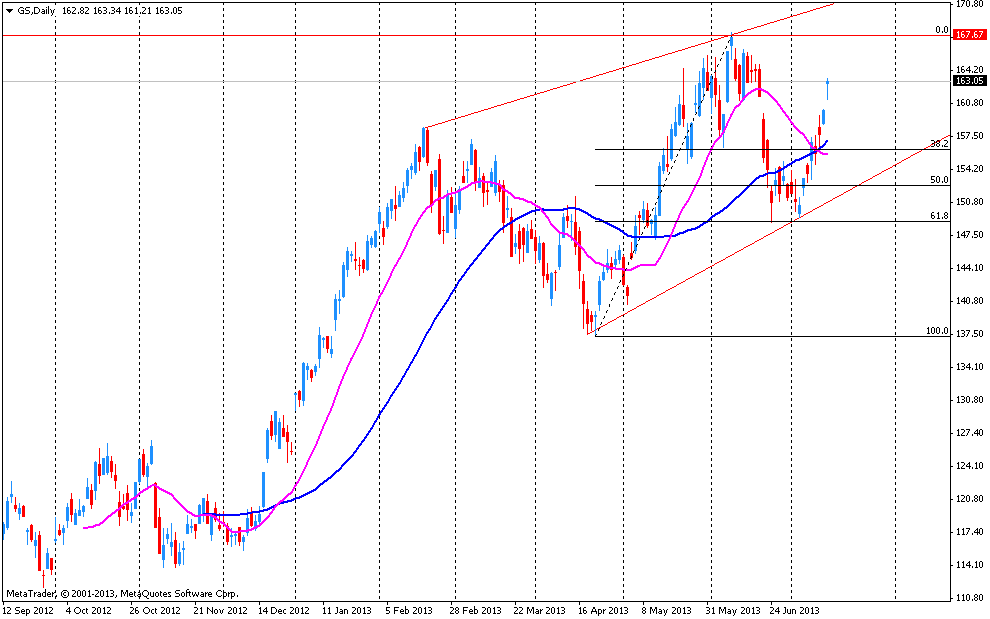Screen dimensions: 990x619
Task: Click the 130.80 price axis label
Action: [x=970, y=399]
